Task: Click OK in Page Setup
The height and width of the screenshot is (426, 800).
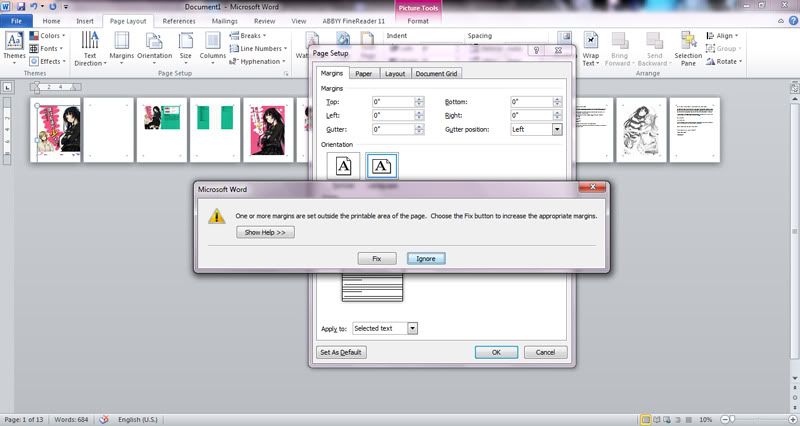Action: click(x=496, y=353)
